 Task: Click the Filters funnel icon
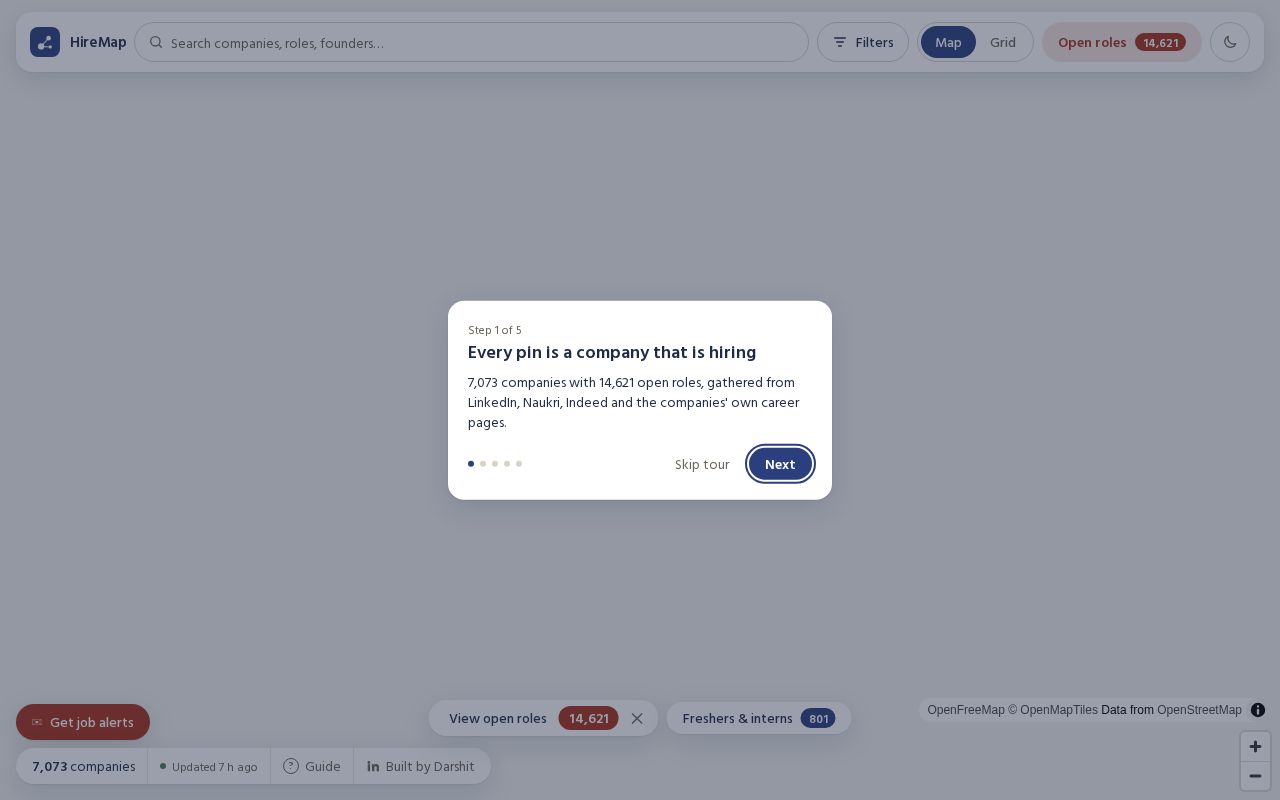click(x=840, y=42)
